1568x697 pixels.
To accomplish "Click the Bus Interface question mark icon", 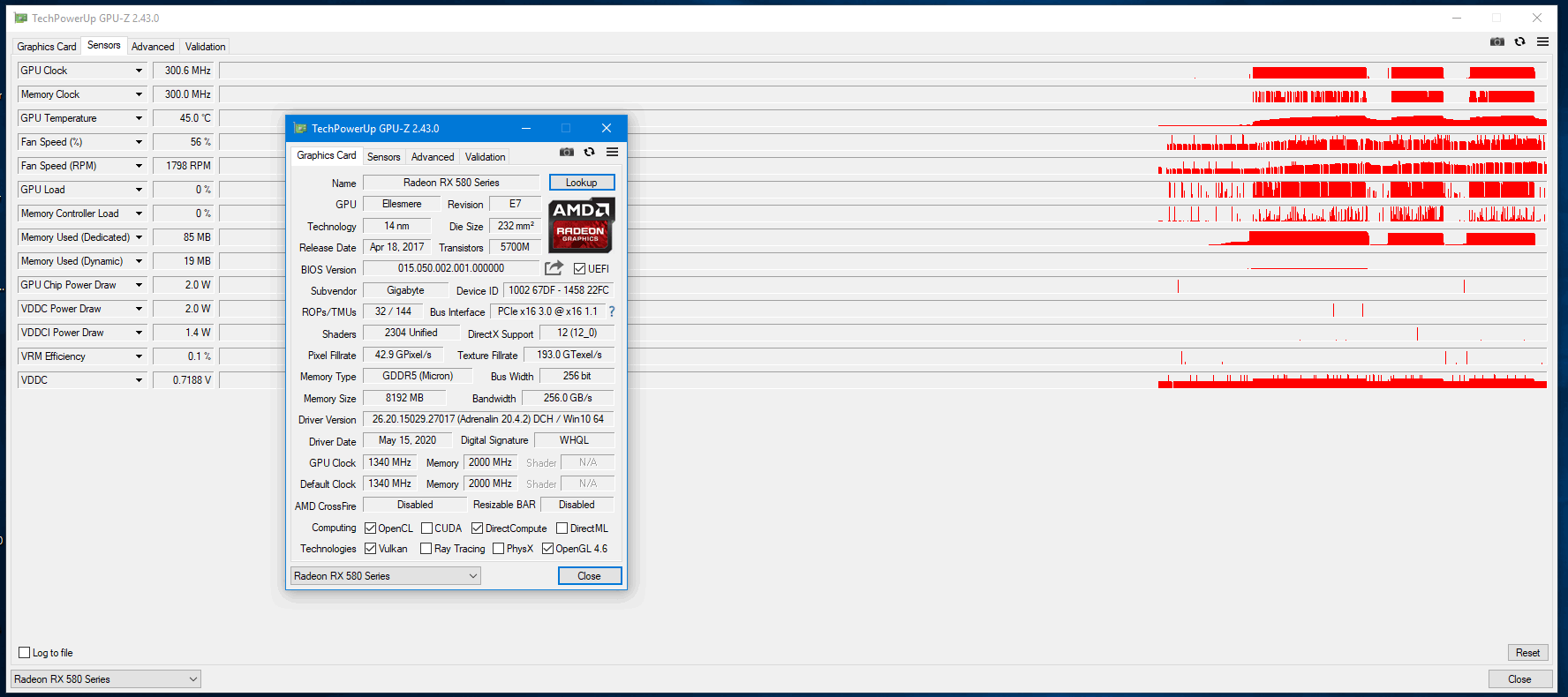I will pos(611,311).
